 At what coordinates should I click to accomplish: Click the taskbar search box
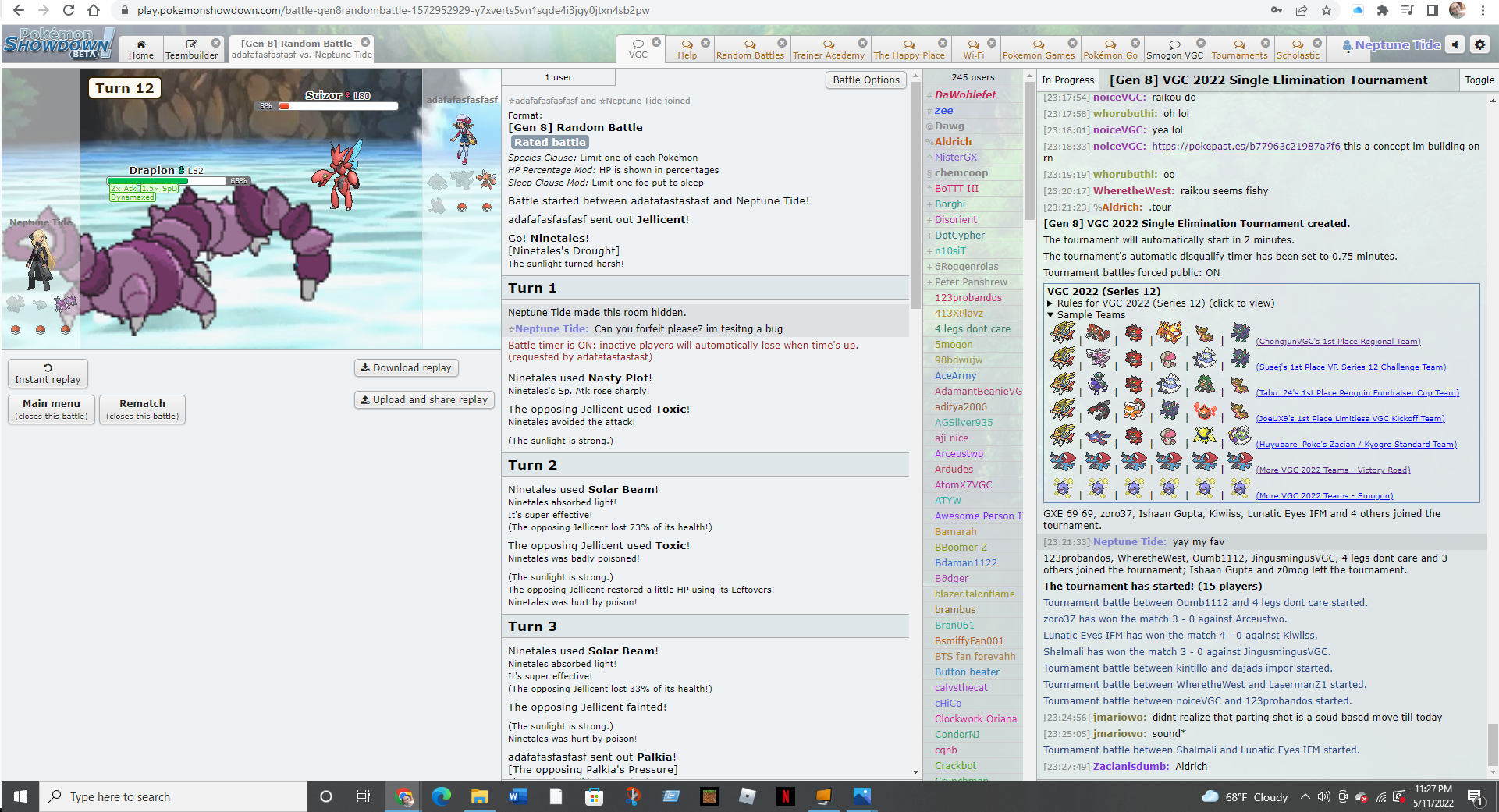click(173, 796)
